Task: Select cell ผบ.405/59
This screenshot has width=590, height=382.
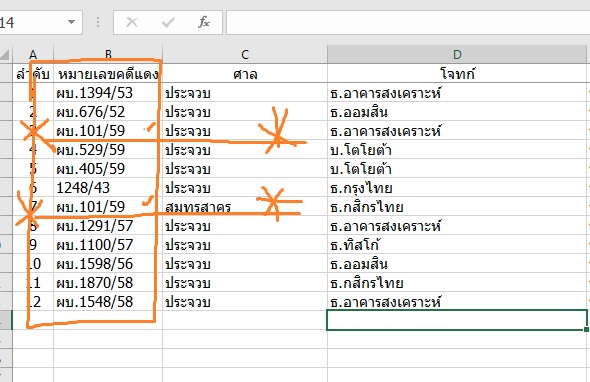Action: tap(108, 169)
